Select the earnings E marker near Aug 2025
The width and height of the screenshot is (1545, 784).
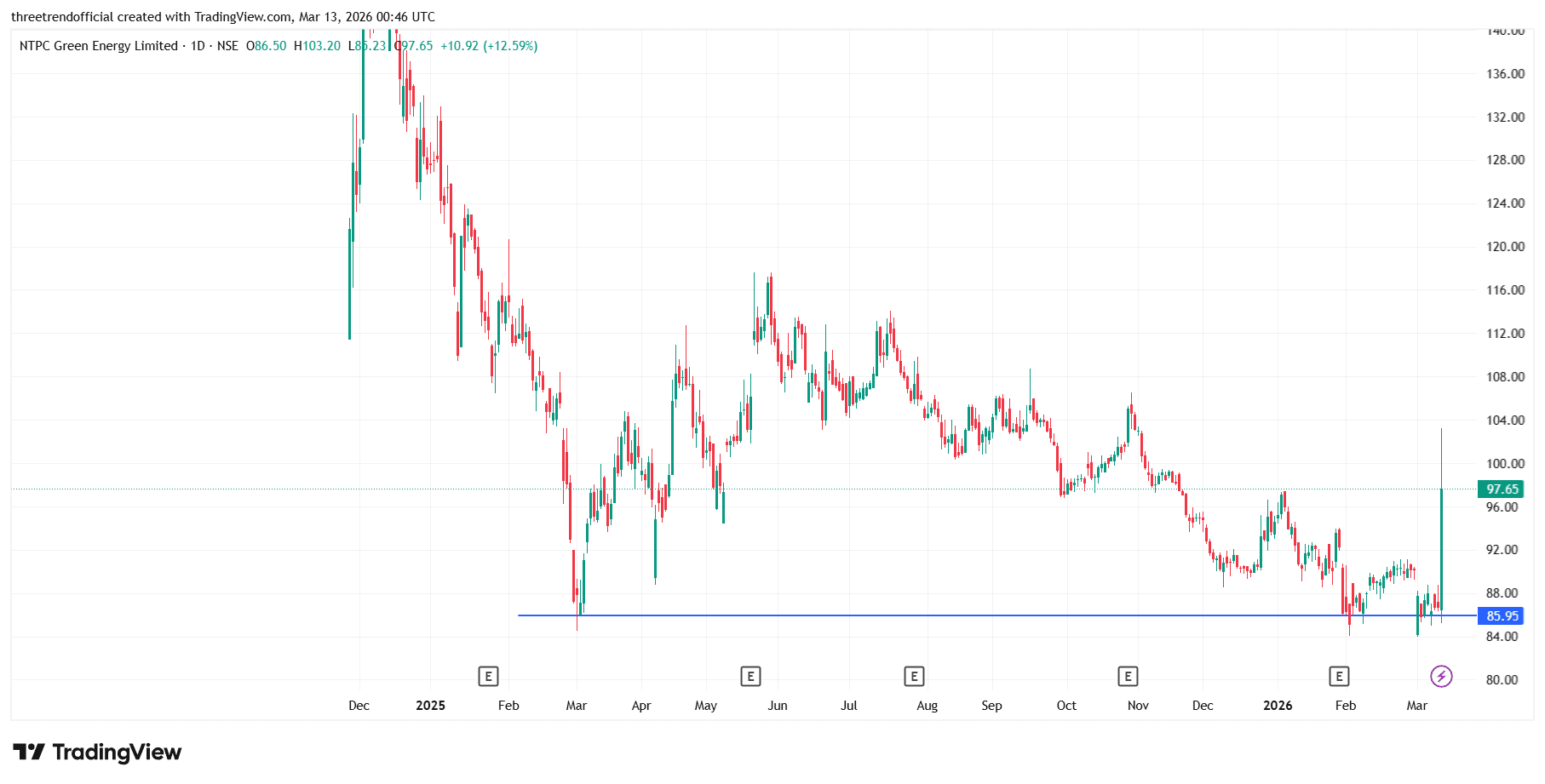pos(914,677)
